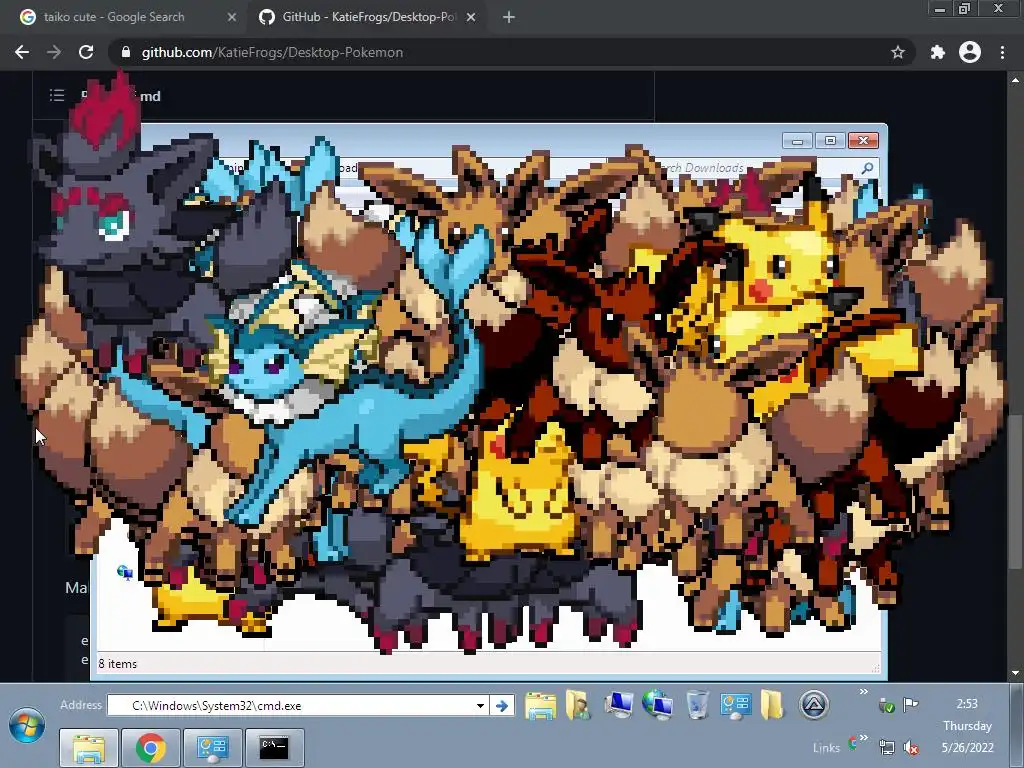Expand the desktop toolbar overflow chevron
The width and height of the screenshot is (1024, 768).
coord(863,692)
